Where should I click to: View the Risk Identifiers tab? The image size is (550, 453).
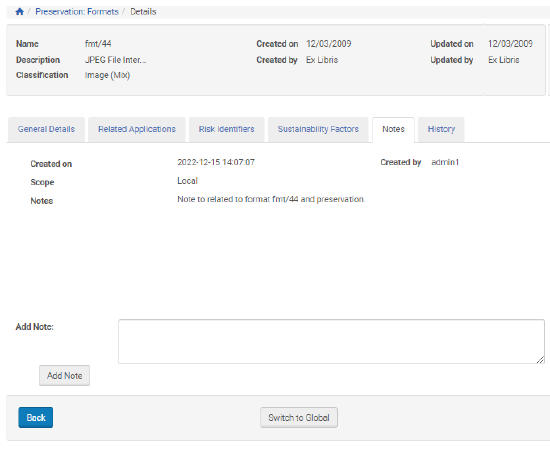(x=227, y=129)
